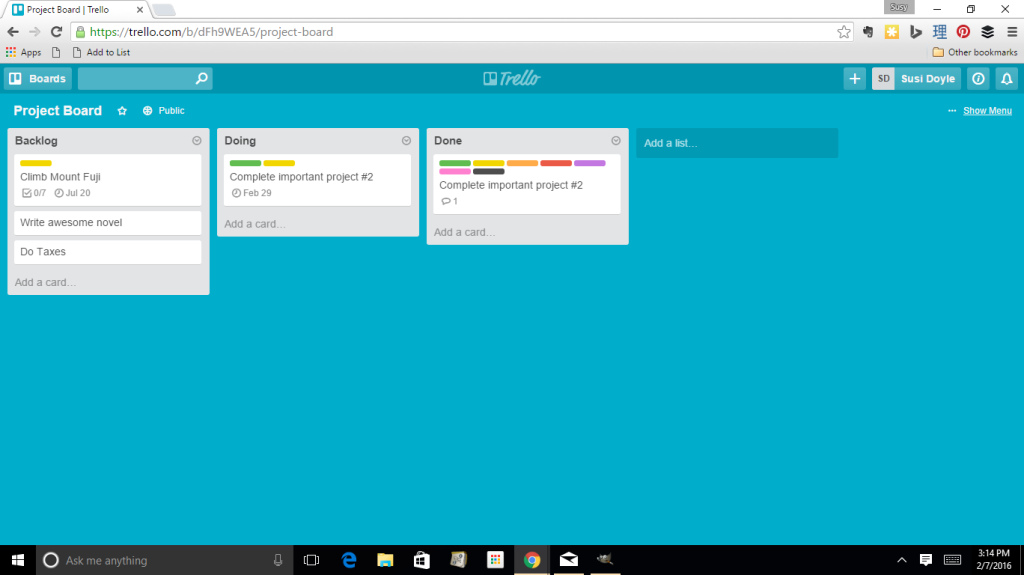Change Public board visibility
Viewport: 1024px width, 575px height.
pyautogui.click(x=164, y=111)
